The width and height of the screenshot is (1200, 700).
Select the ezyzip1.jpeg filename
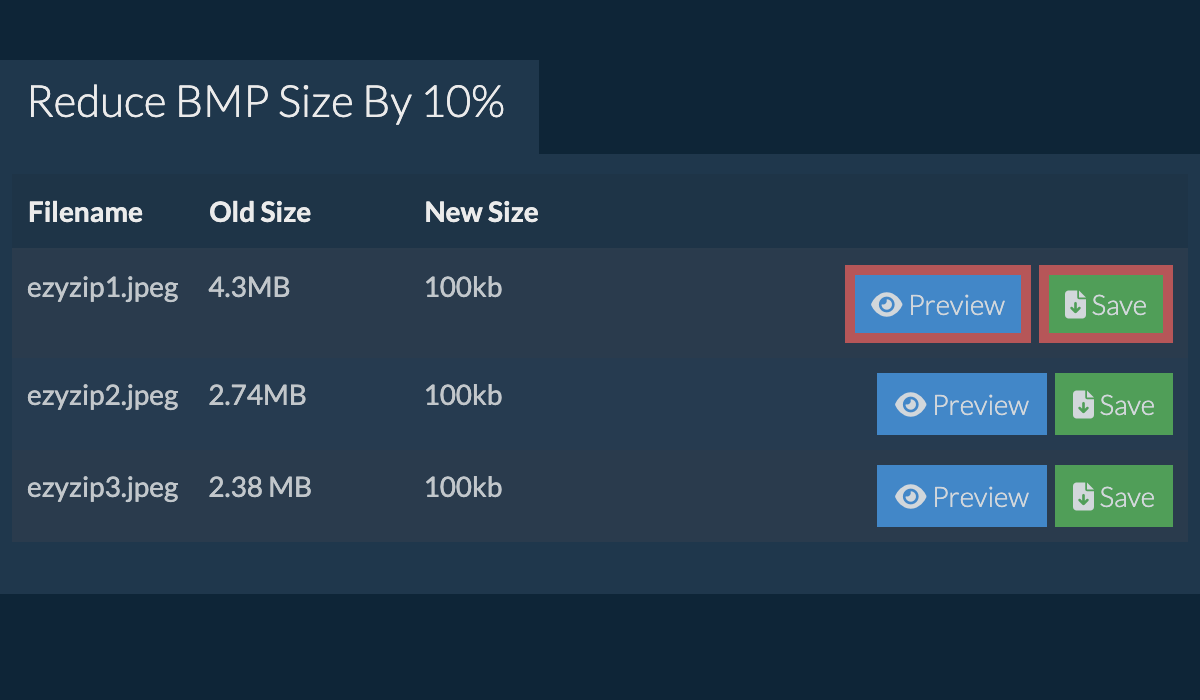103,289
